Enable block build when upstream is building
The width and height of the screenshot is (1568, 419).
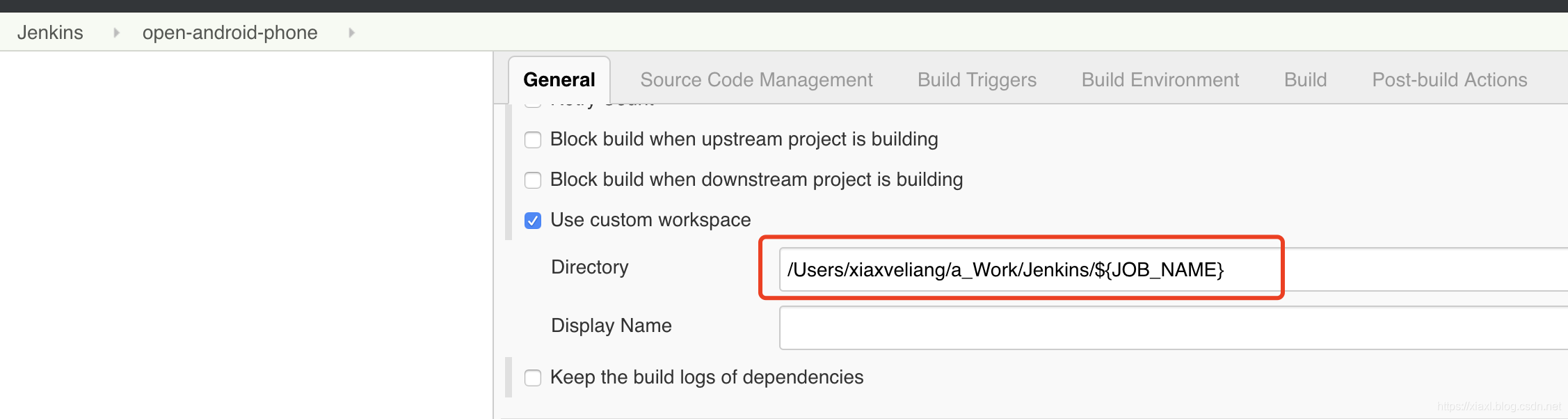point(533,140)
